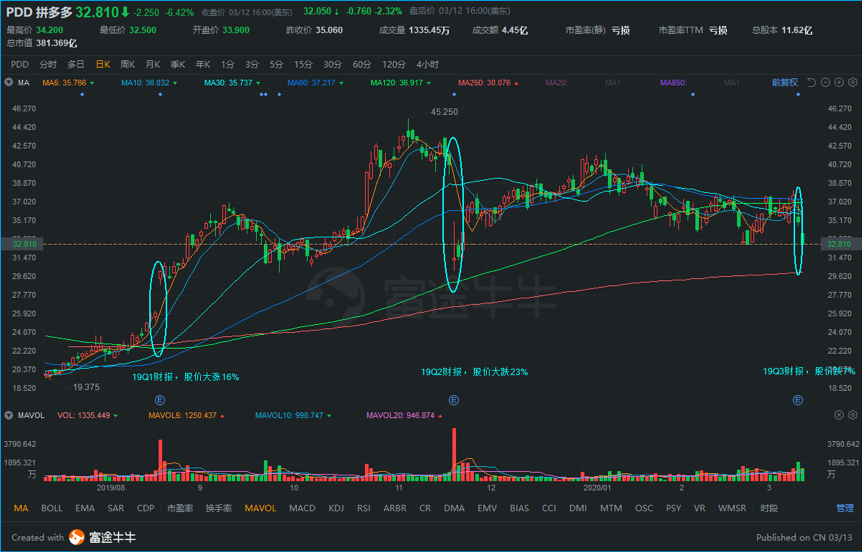
Task: Enable the EMA indicator
Action: (x=85, y=509)
